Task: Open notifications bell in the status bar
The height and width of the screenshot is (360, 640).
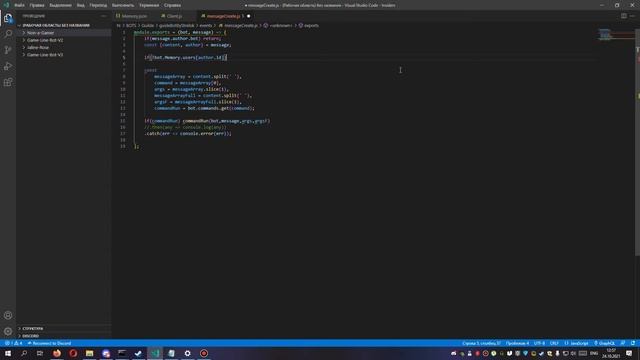Action: [x=633, y=343]
